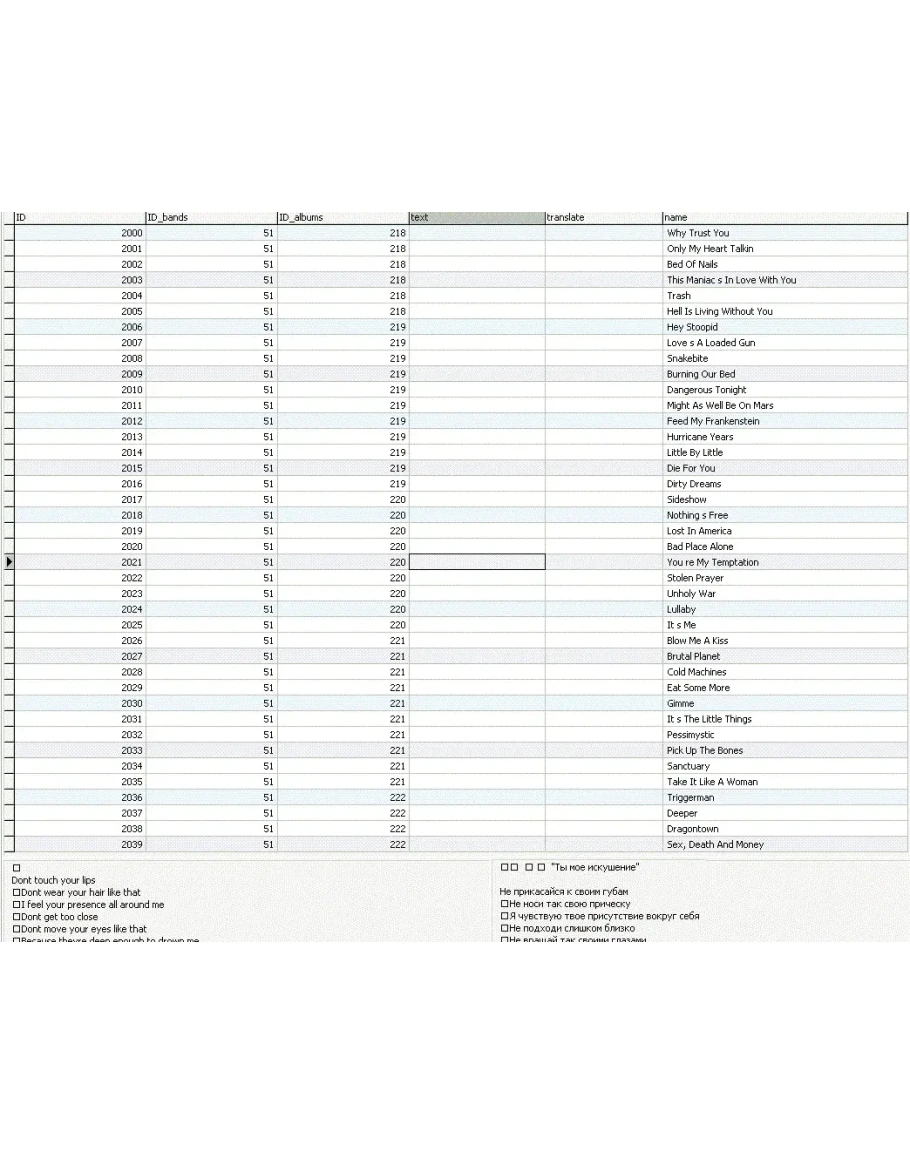
Task: Select the ID_albums column header
Action: point(342,217)
